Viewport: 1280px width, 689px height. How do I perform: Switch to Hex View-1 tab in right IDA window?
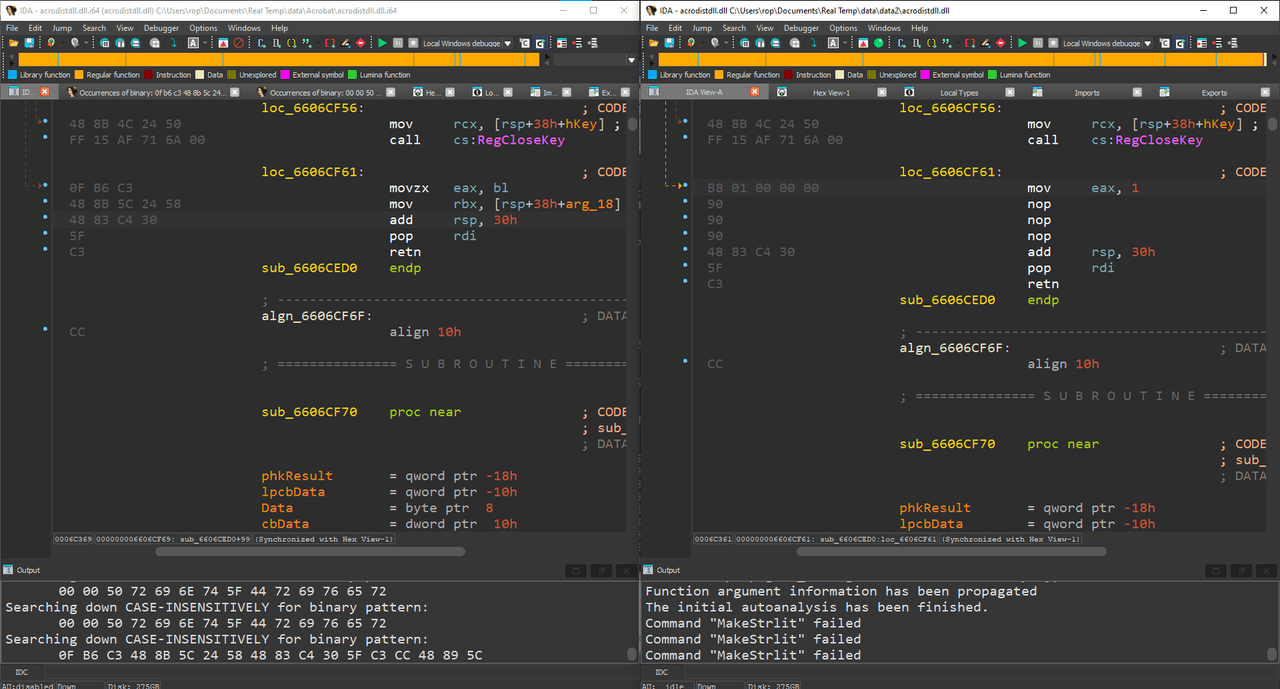pyautogui.click(x=831, y=92)
